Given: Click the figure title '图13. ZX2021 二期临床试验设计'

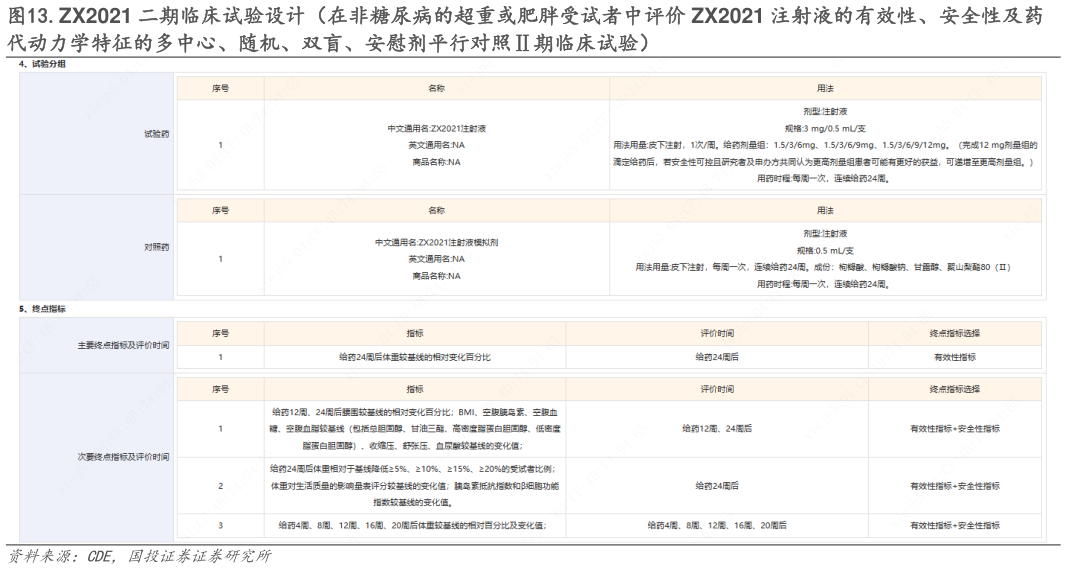Looking at the screenshot, I should 154,15.
